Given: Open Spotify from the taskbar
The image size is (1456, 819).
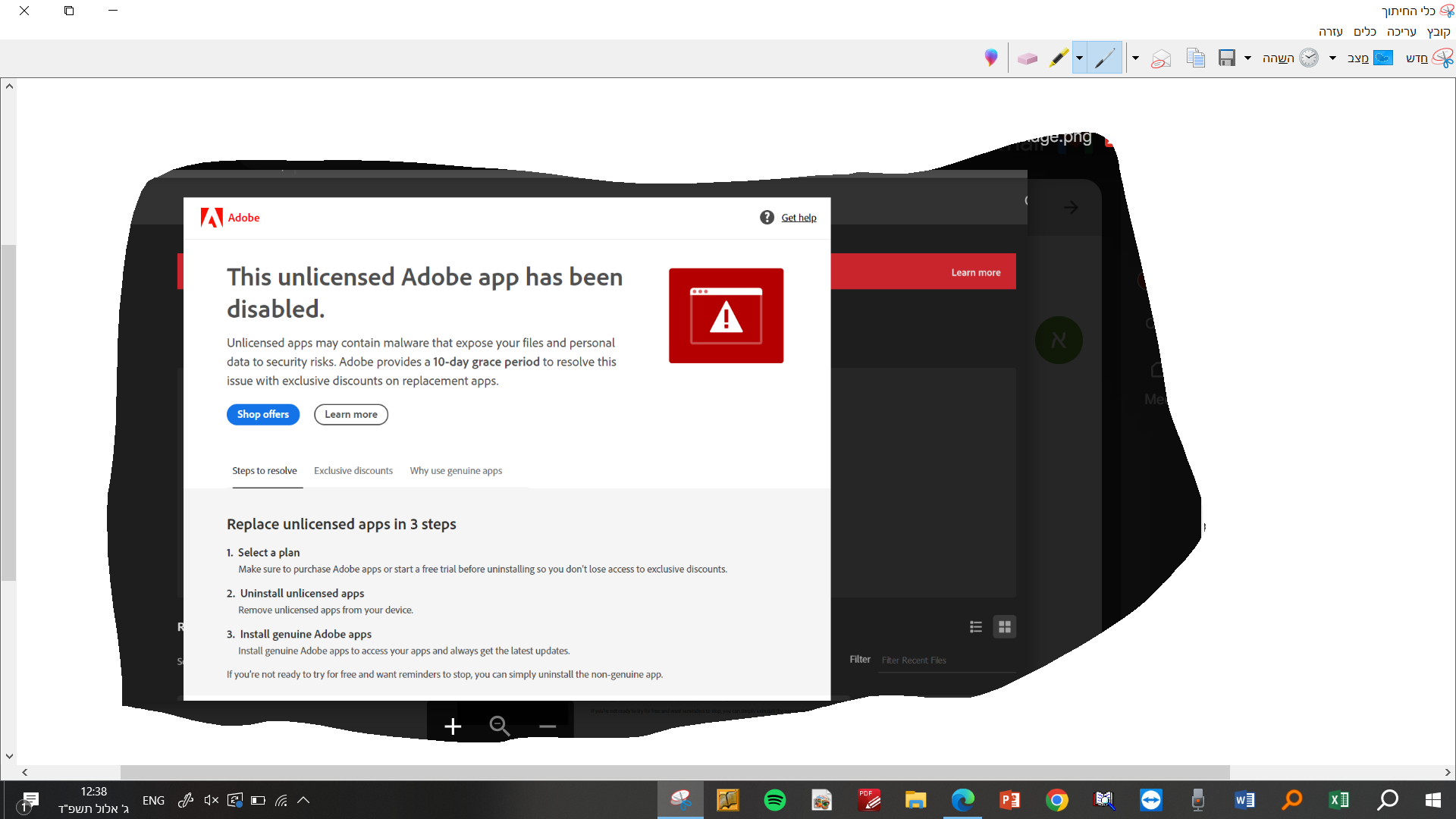Looking at the screenshot, I should [775, 800].
